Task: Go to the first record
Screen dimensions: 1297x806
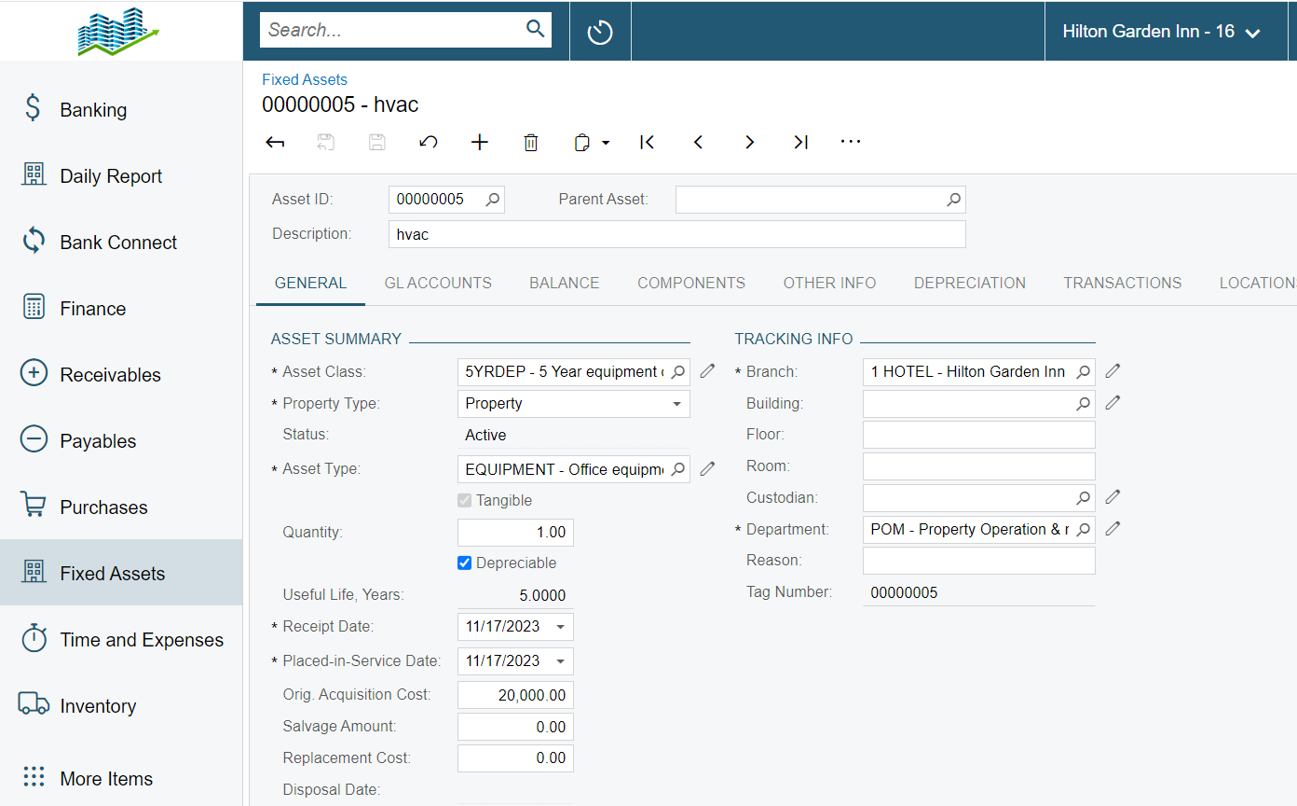Action: pyautogui.click(x=647, y=142)
